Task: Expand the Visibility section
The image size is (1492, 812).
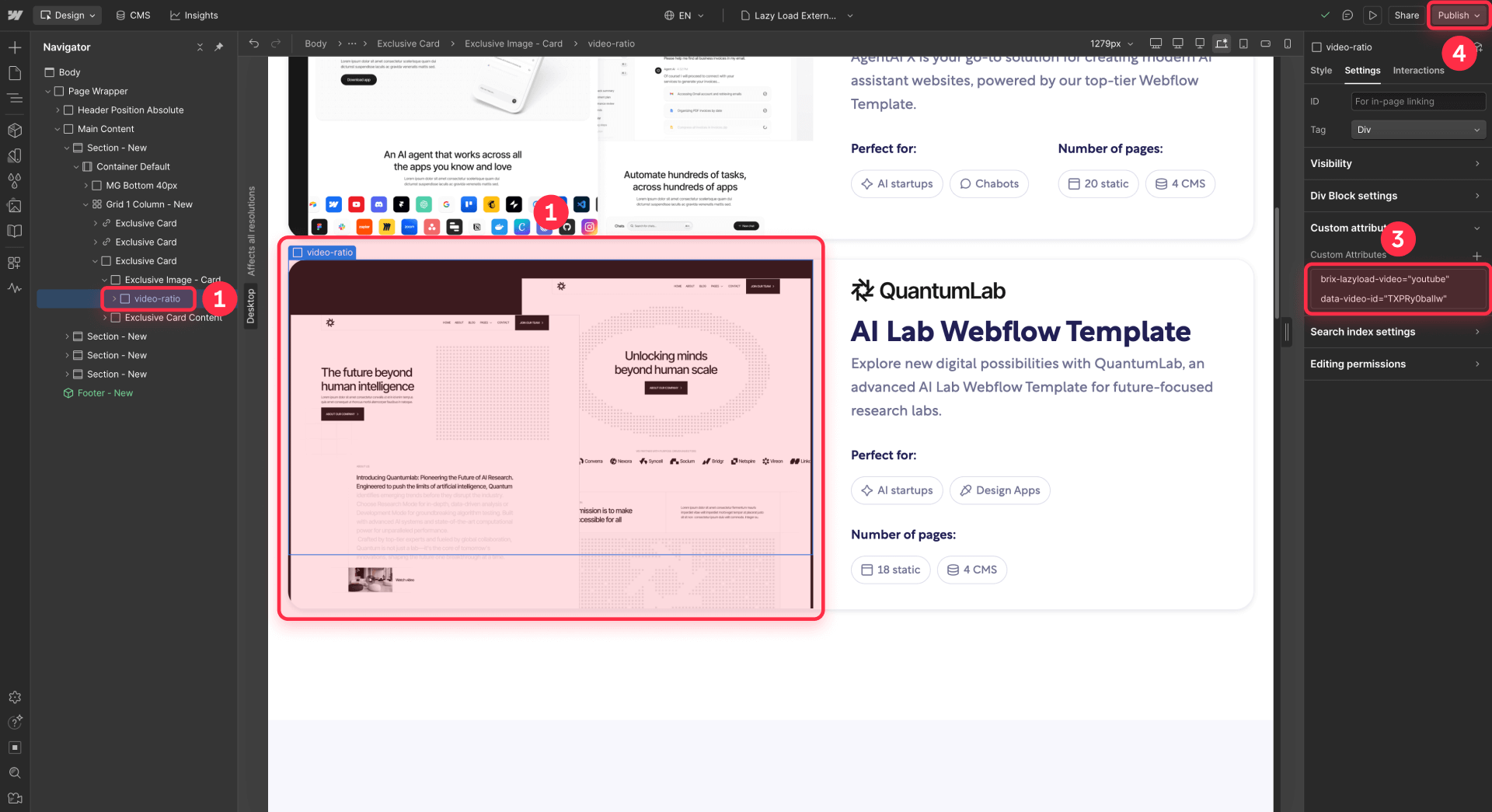Action: (1397, 163)
